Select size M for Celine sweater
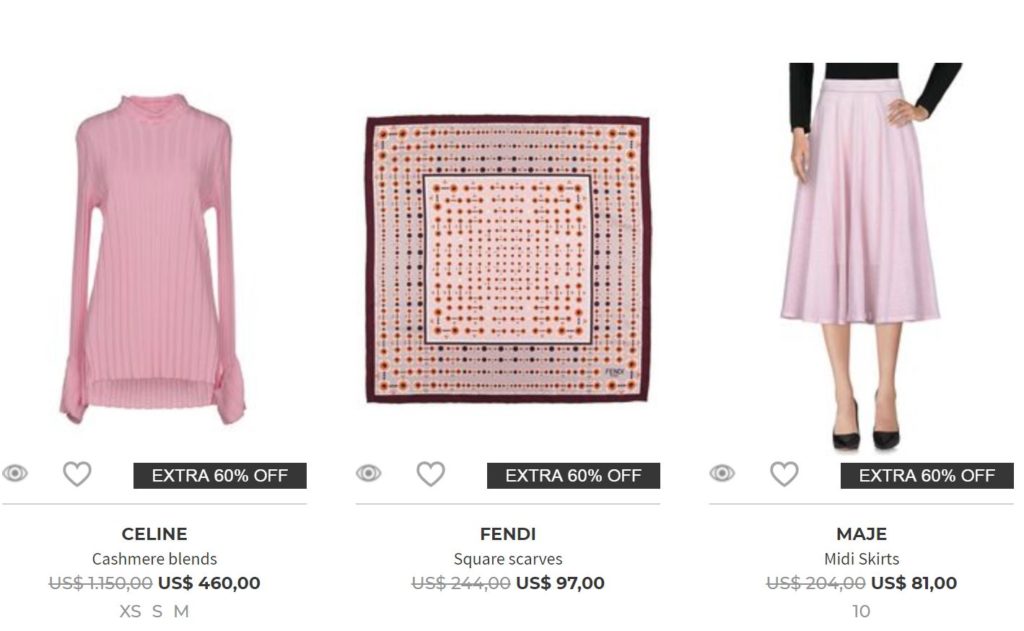The height and width of the screenshot is (631, 1024). pyautogui.click(x=181, y=611)
